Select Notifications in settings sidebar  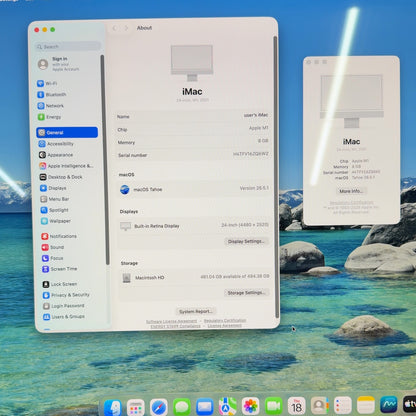coord(59,236)
